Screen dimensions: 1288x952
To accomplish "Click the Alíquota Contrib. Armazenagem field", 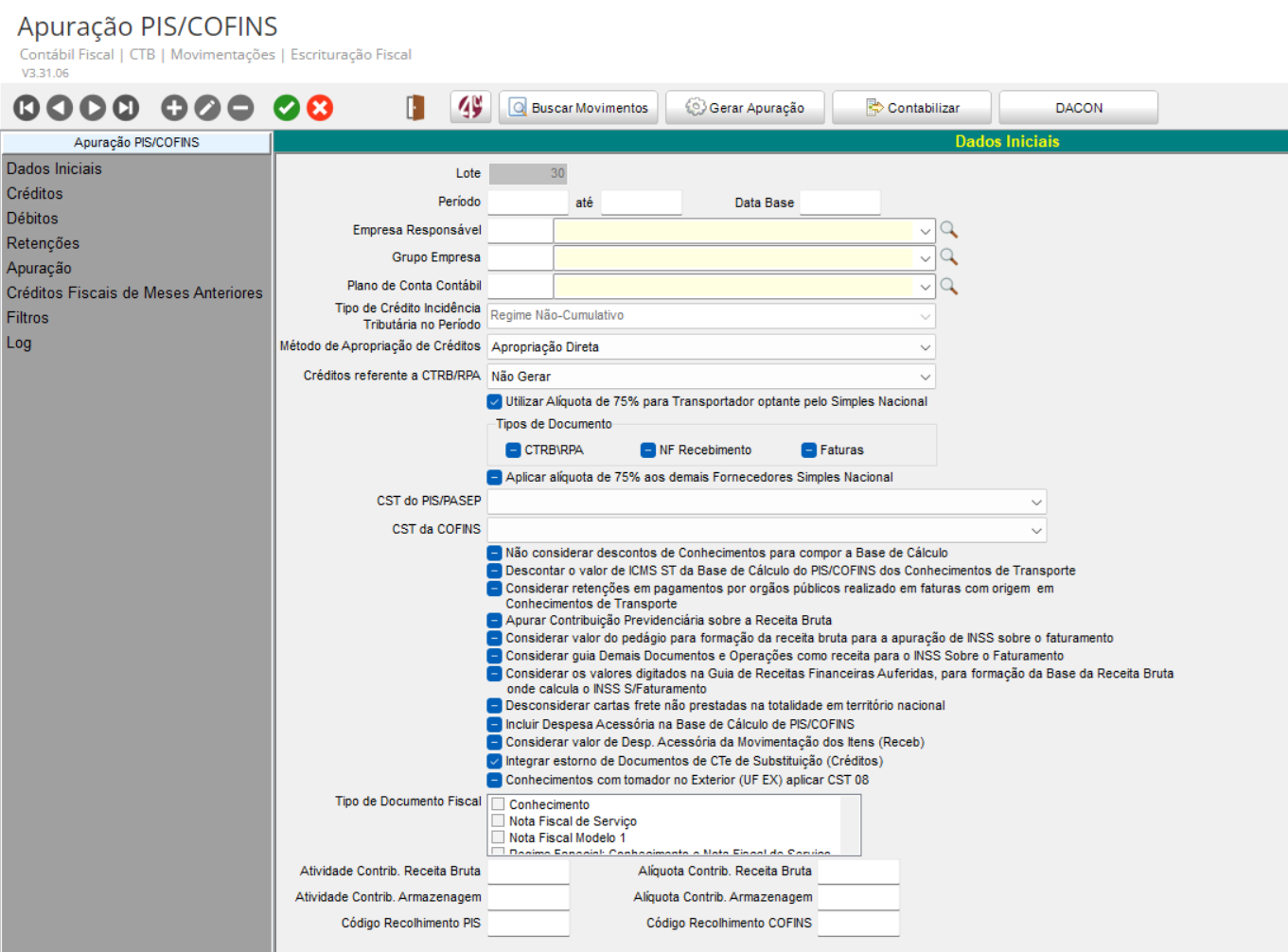I will pos(858,897).
